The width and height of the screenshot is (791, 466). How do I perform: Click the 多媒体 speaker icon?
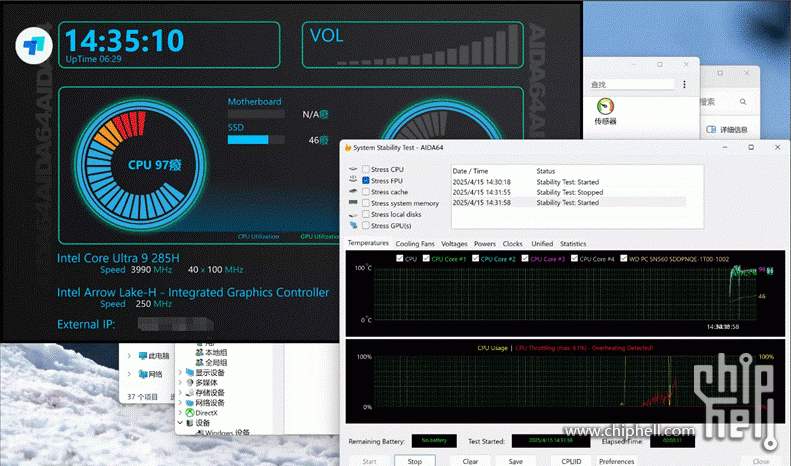190,383
